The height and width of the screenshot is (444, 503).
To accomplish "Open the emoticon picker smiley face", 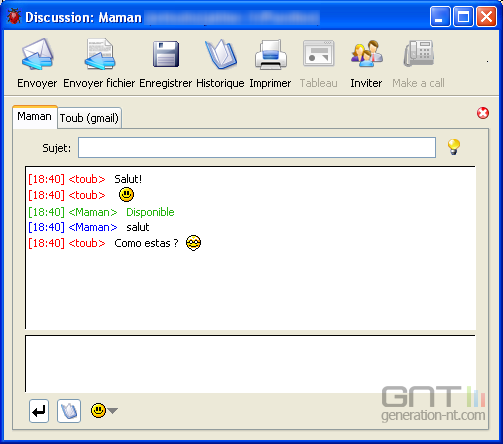I will (98, 410).
